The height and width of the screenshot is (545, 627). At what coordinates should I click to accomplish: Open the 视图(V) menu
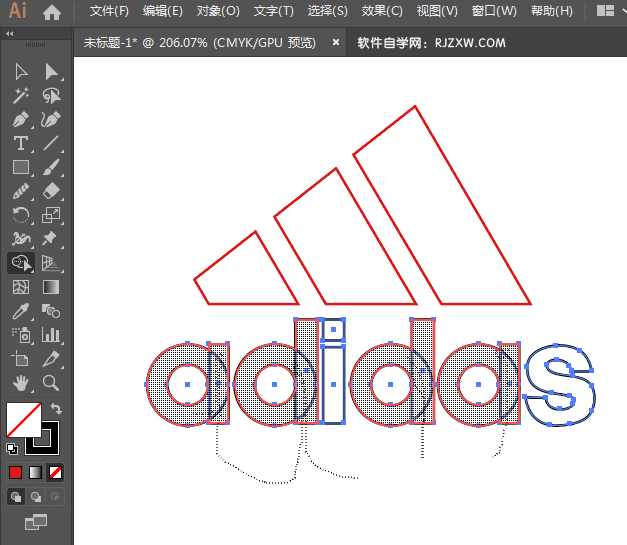(437, 11)
